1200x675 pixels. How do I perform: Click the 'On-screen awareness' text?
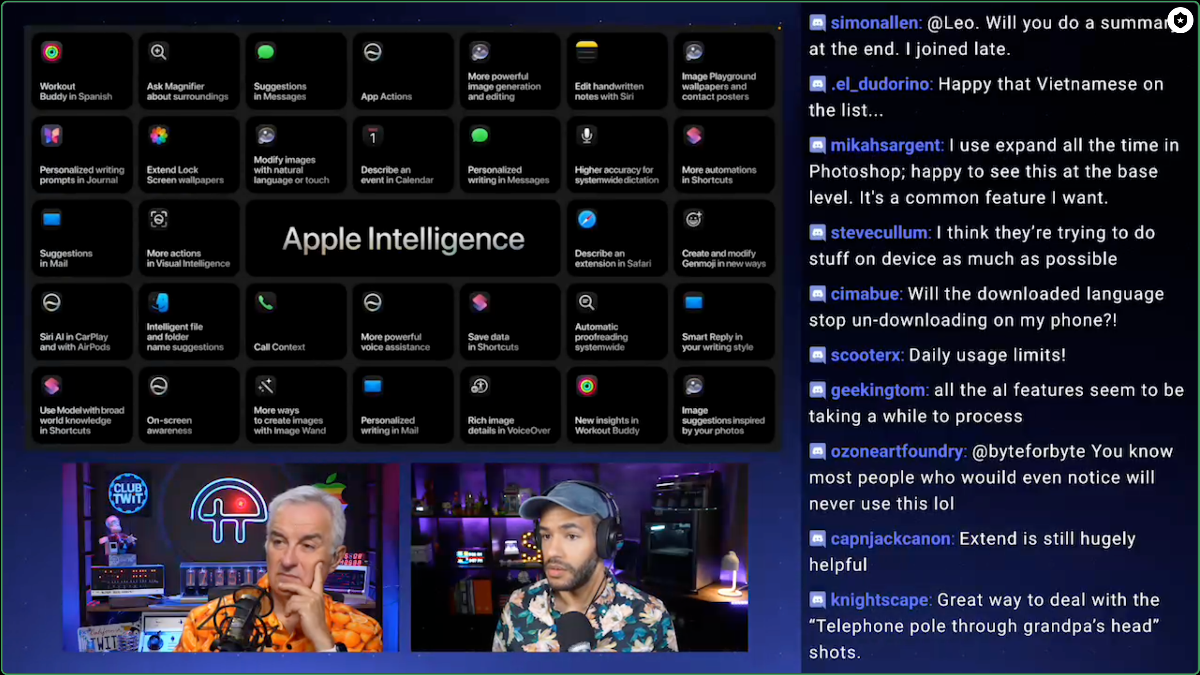170,425
